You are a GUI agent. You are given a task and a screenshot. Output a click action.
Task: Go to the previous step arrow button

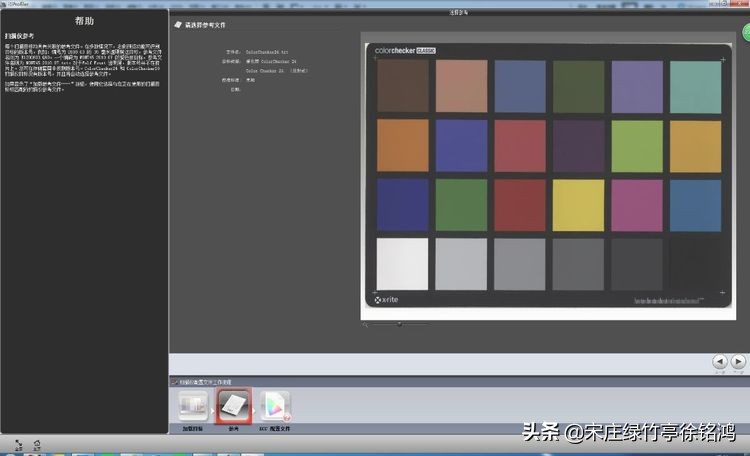click(720, 361)
